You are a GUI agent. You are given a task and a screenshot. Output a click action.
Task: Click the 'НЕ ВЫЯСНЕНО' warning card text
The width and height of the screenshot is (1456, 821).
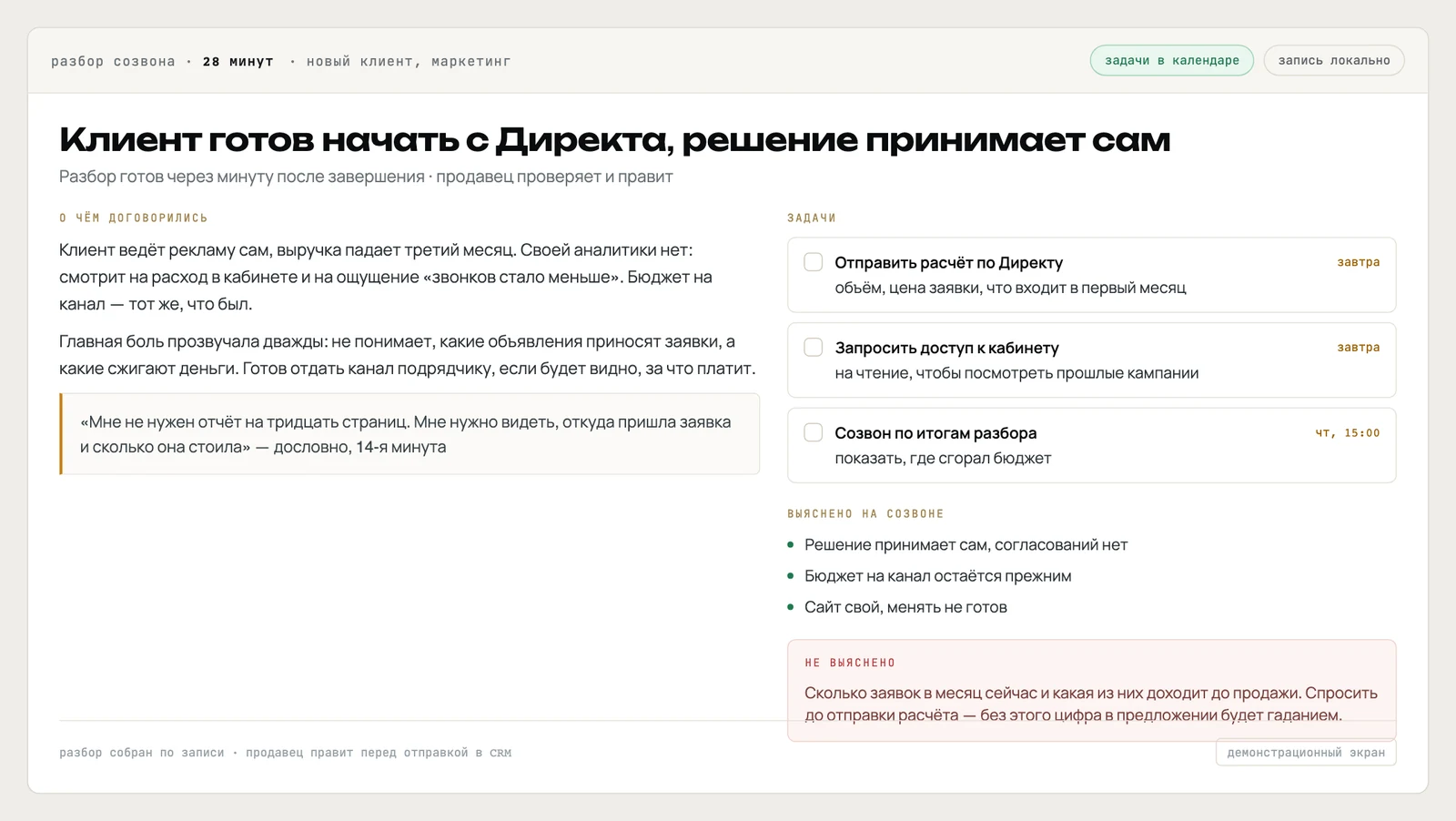click(1091, 704)
